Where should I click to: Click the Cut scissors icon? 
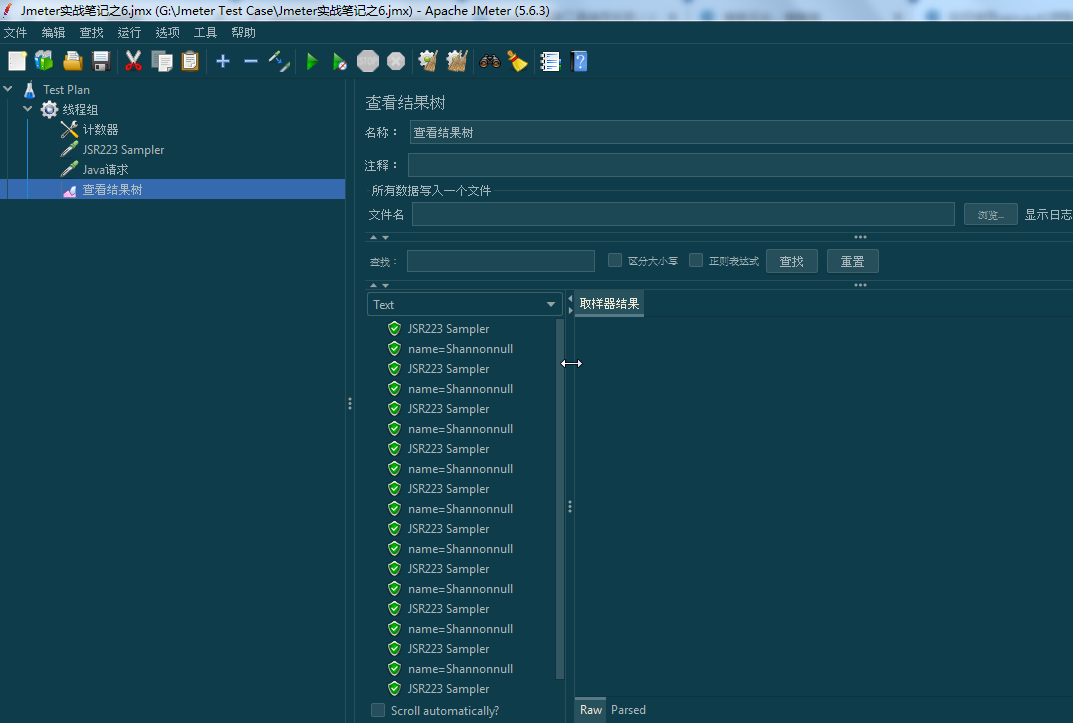(x=133, y=62)
